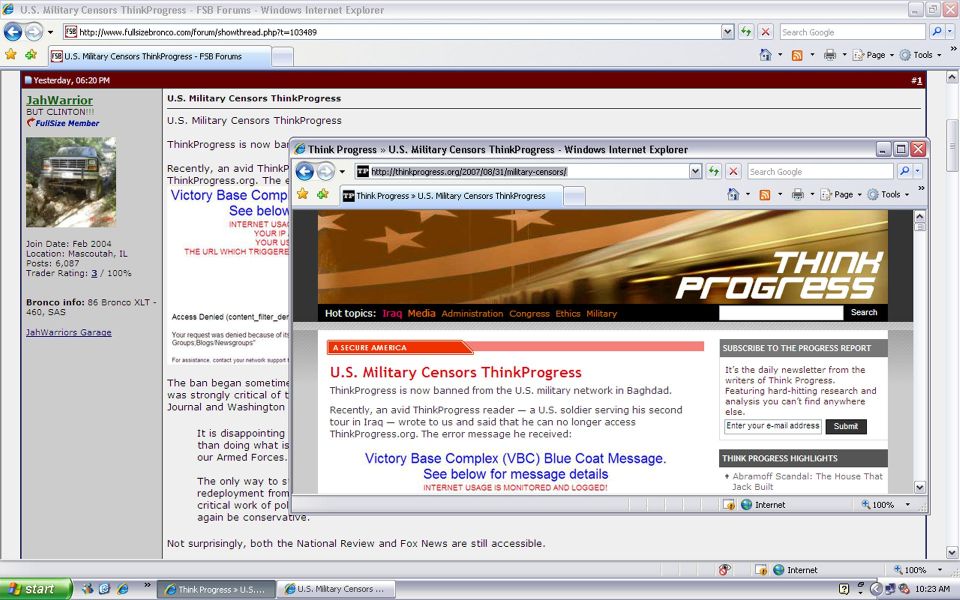Click the Think Progress site Search button
The image size is (960, 600).
(x=864, y=312)
